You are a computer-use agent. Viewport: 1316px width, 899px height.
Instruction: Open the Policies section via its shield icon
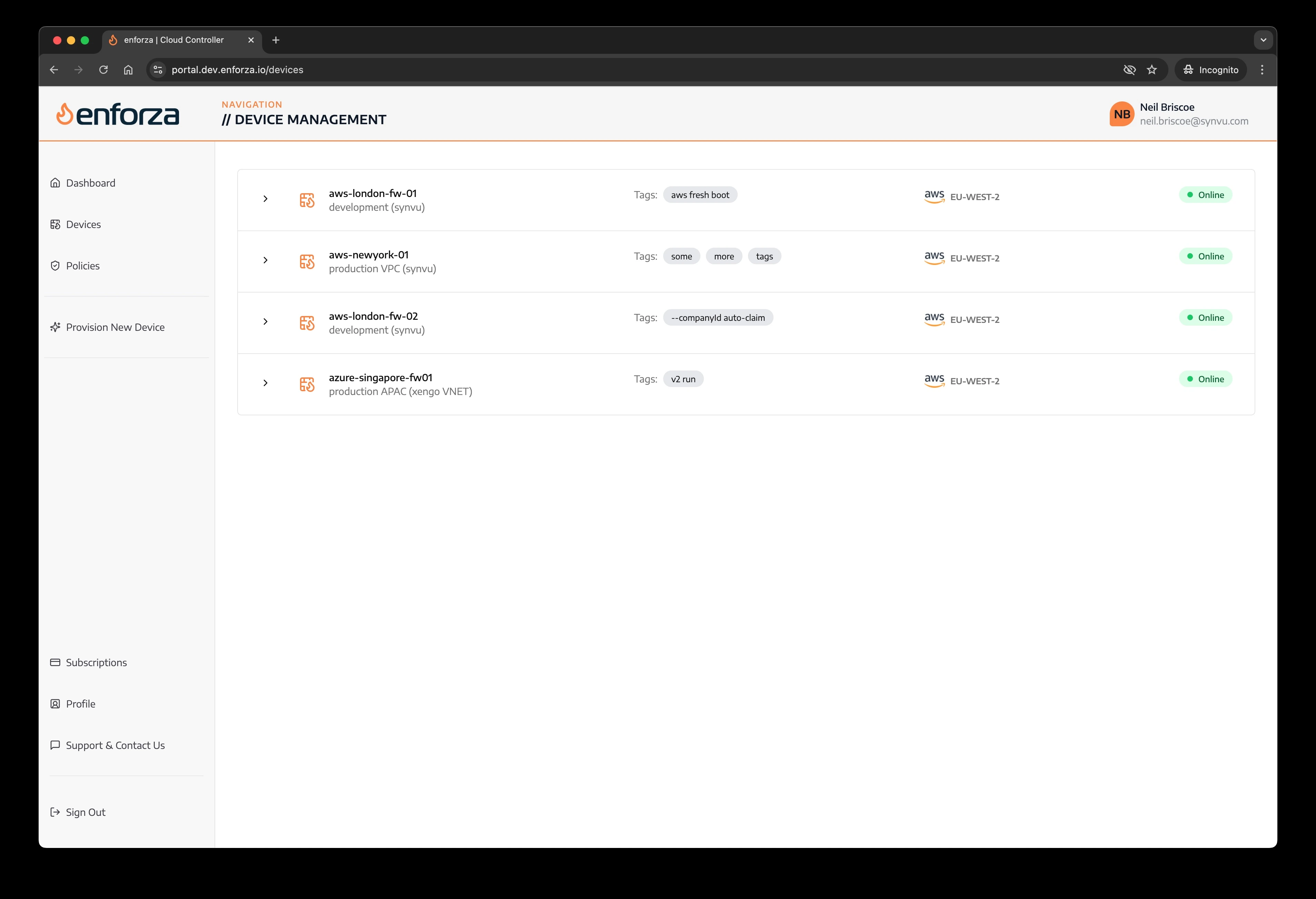[x=55, y=265]
